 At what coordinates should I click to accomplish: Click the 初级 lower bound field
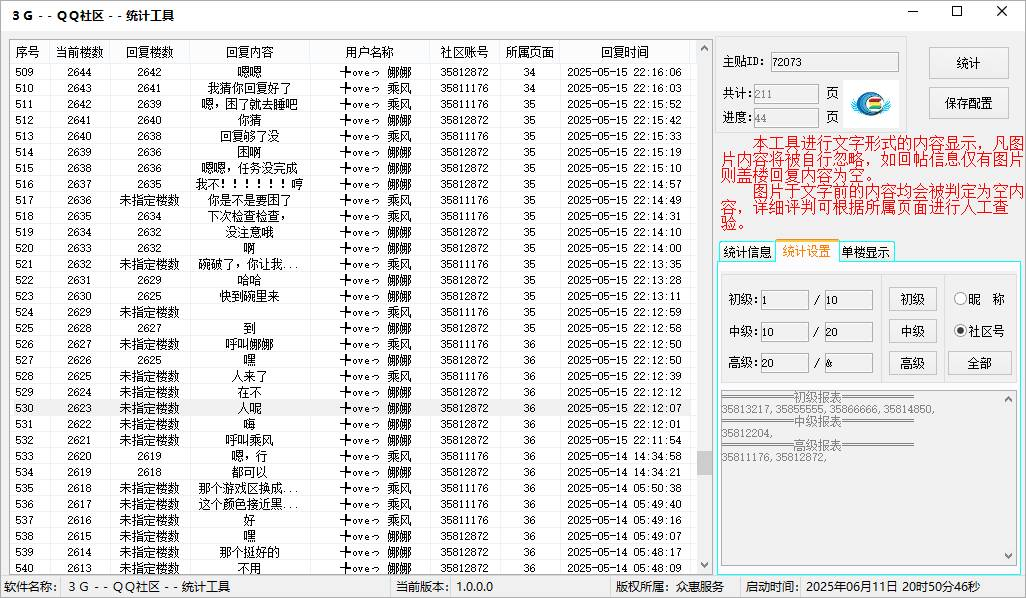[x=785, y=300]
